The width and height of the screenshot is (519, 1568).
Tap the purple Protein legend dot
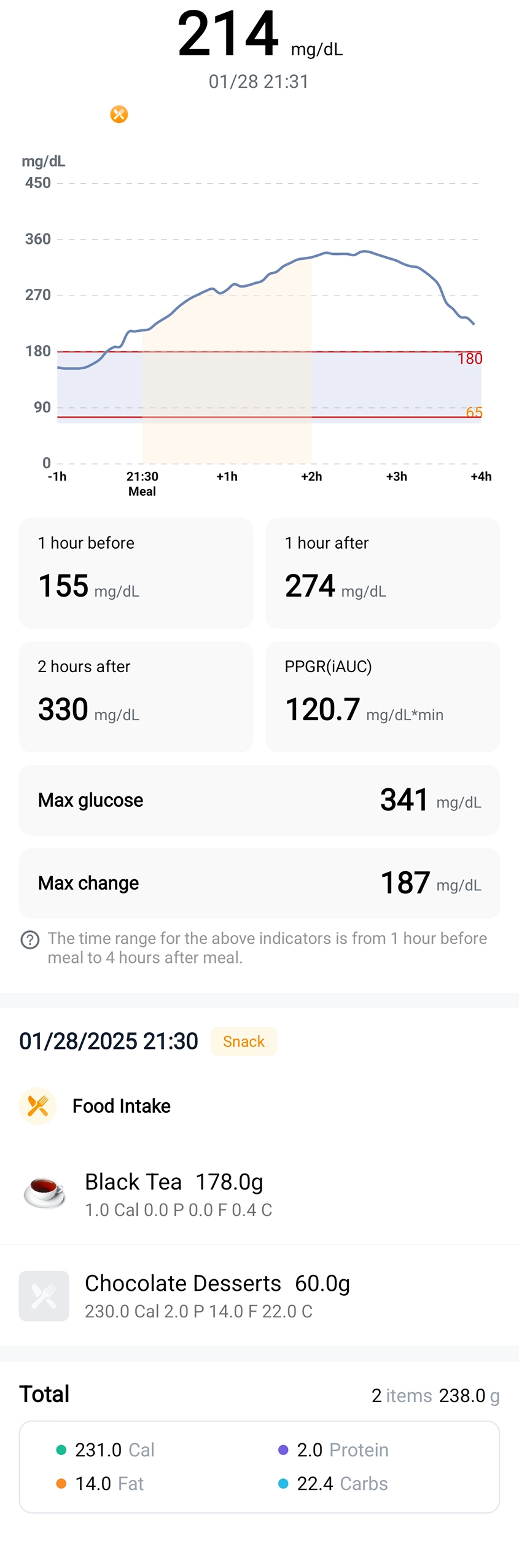click(283, 1449)
